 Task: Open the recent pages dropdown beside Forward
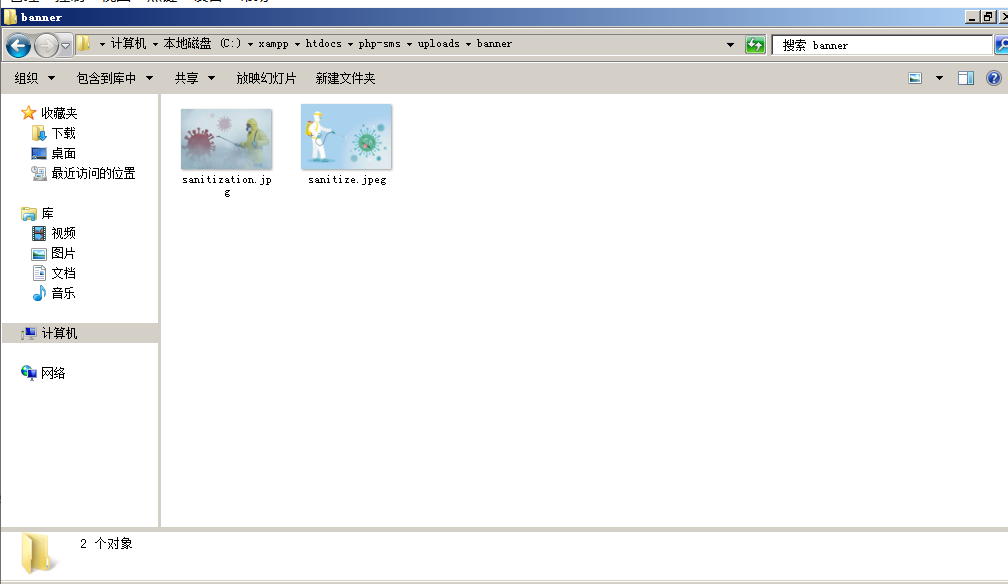(66, 46)
